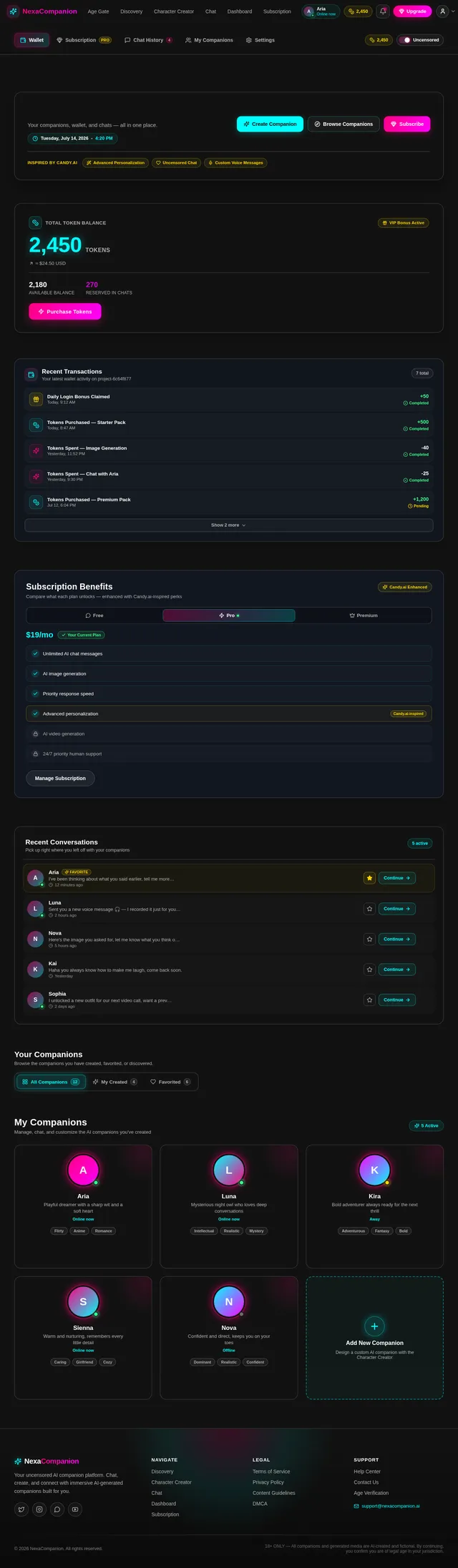This screenshot has width=458, height=1568.
Task: Switch to the Wallet tab
Action: coord(31,40)
